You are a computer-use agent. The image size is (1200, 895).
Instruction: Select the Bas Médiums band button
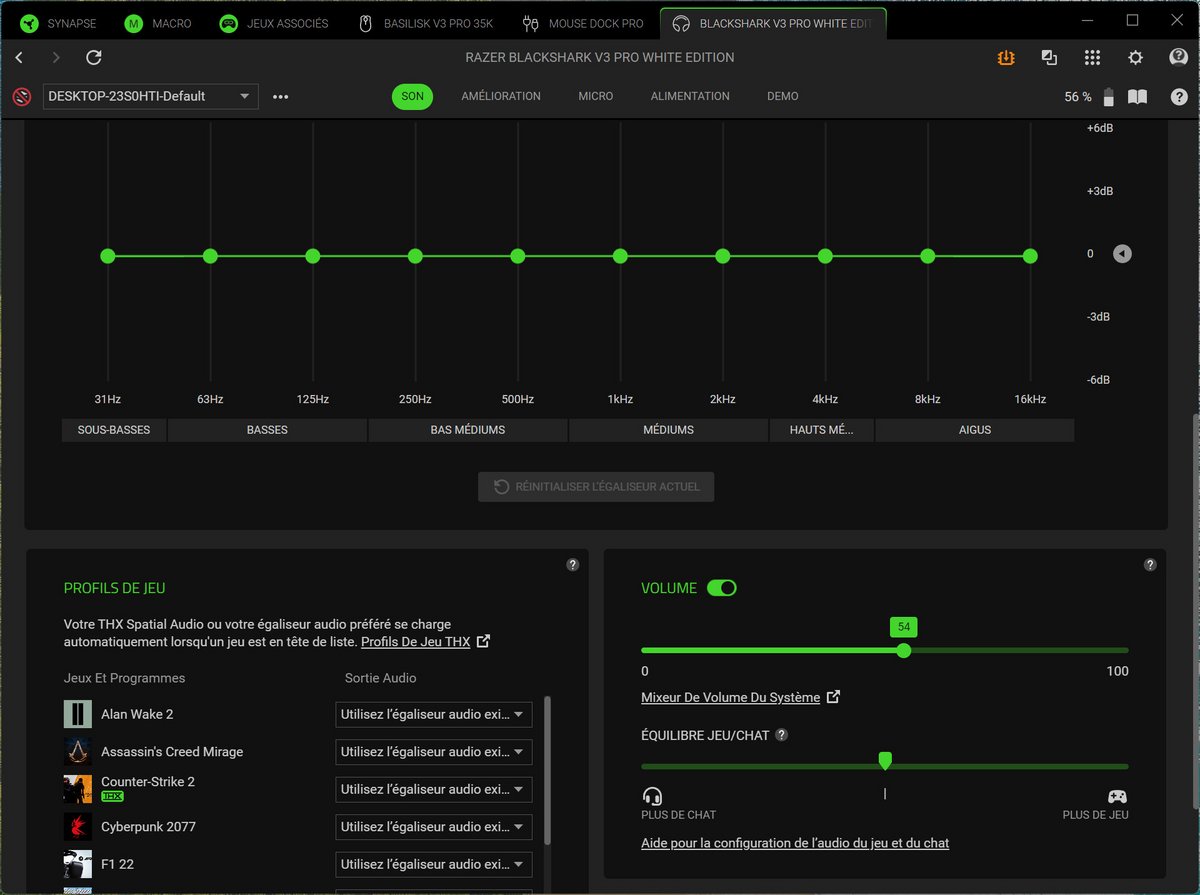pos(468,430)
